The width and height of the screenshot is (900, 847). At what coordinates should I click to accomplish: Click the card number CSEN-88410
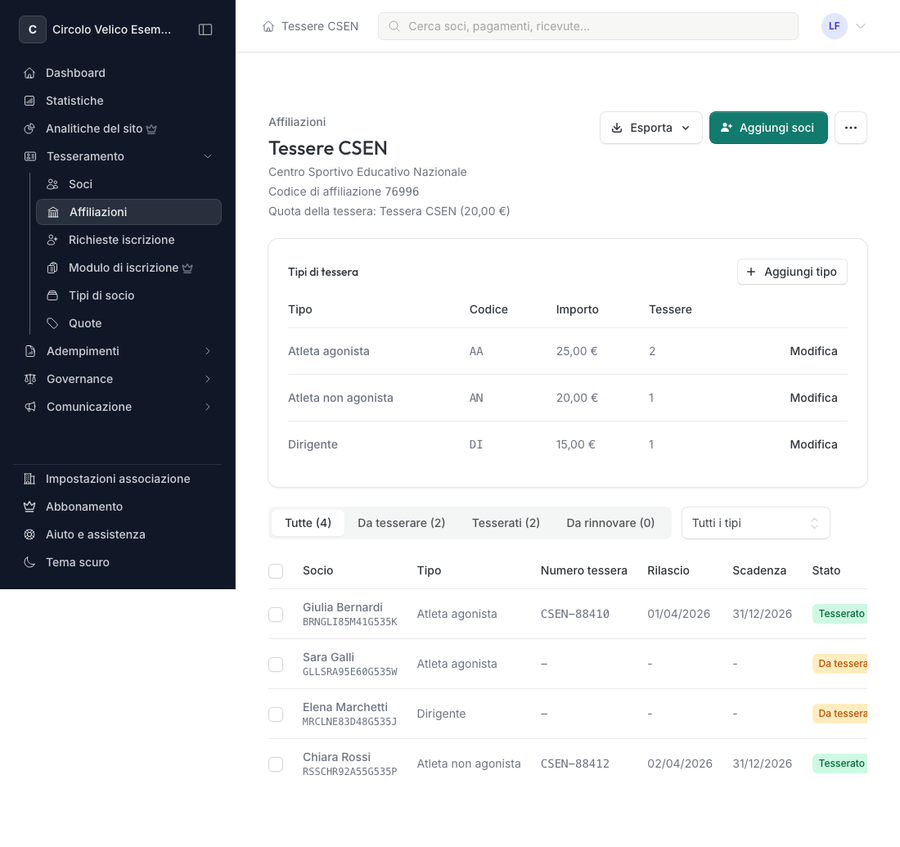point(575,615)
